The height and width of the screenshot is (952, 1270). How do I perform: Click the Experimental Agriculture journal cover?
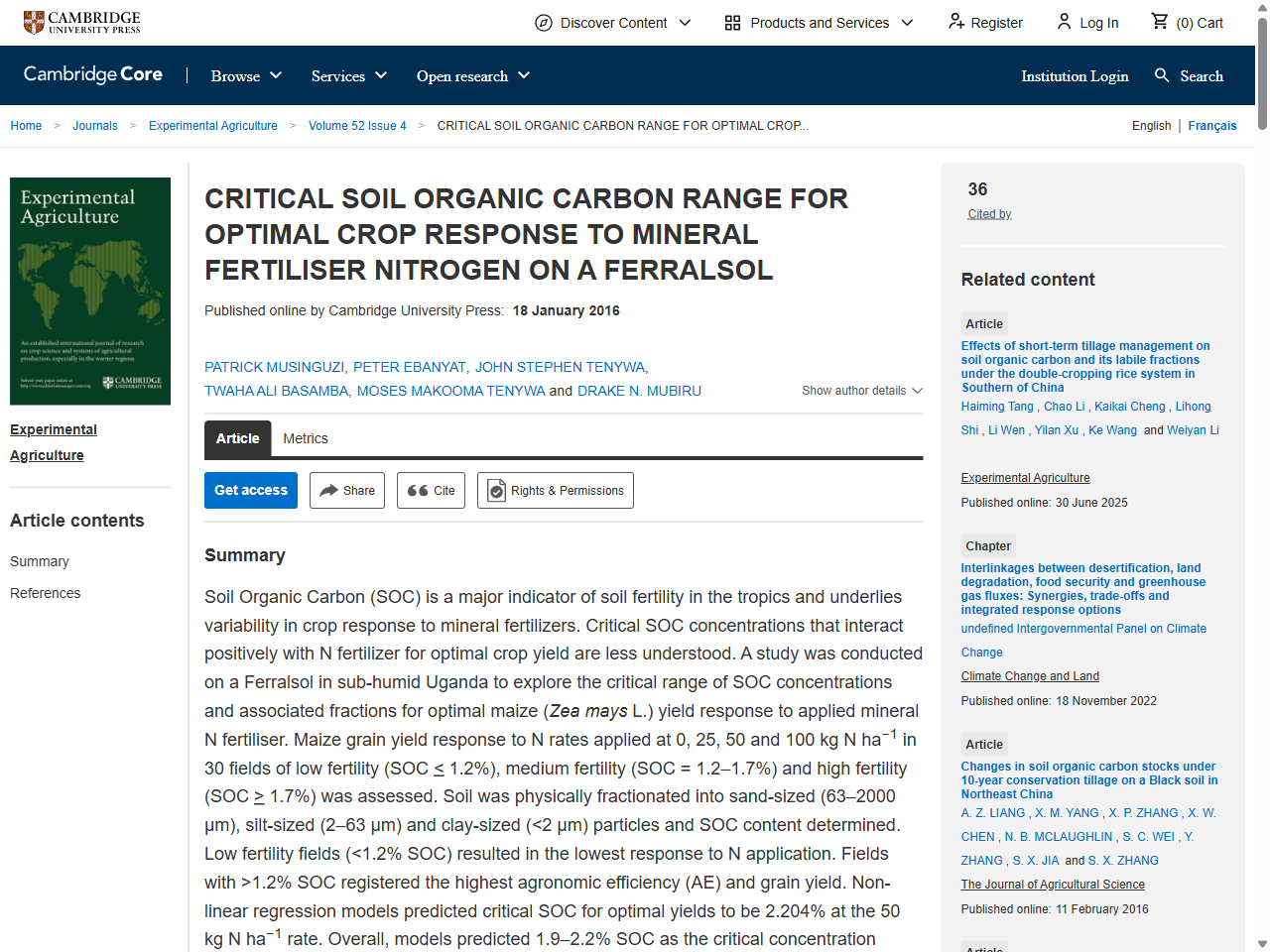pos(89,291)
